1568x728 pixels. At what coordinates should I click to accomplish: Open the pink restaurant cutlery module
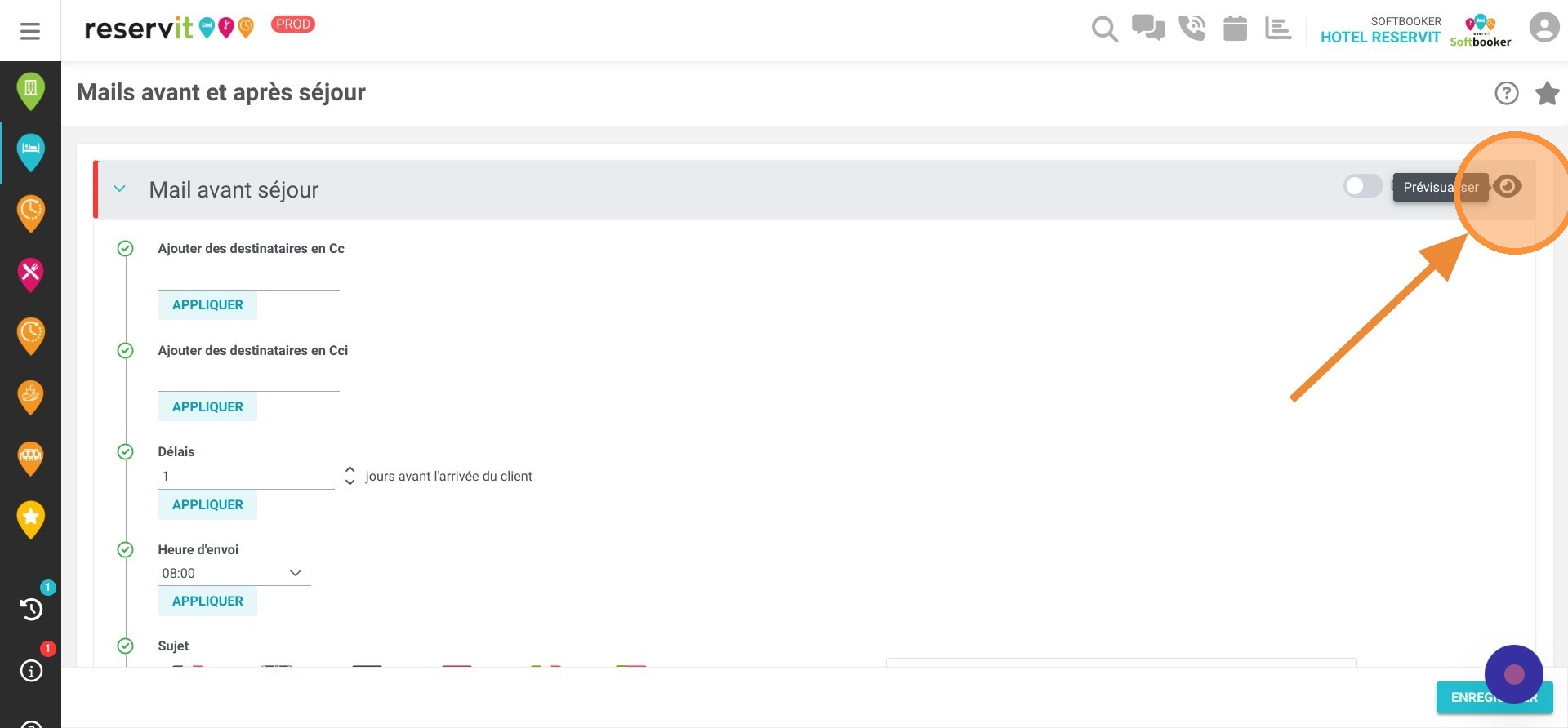coord(30,274)
